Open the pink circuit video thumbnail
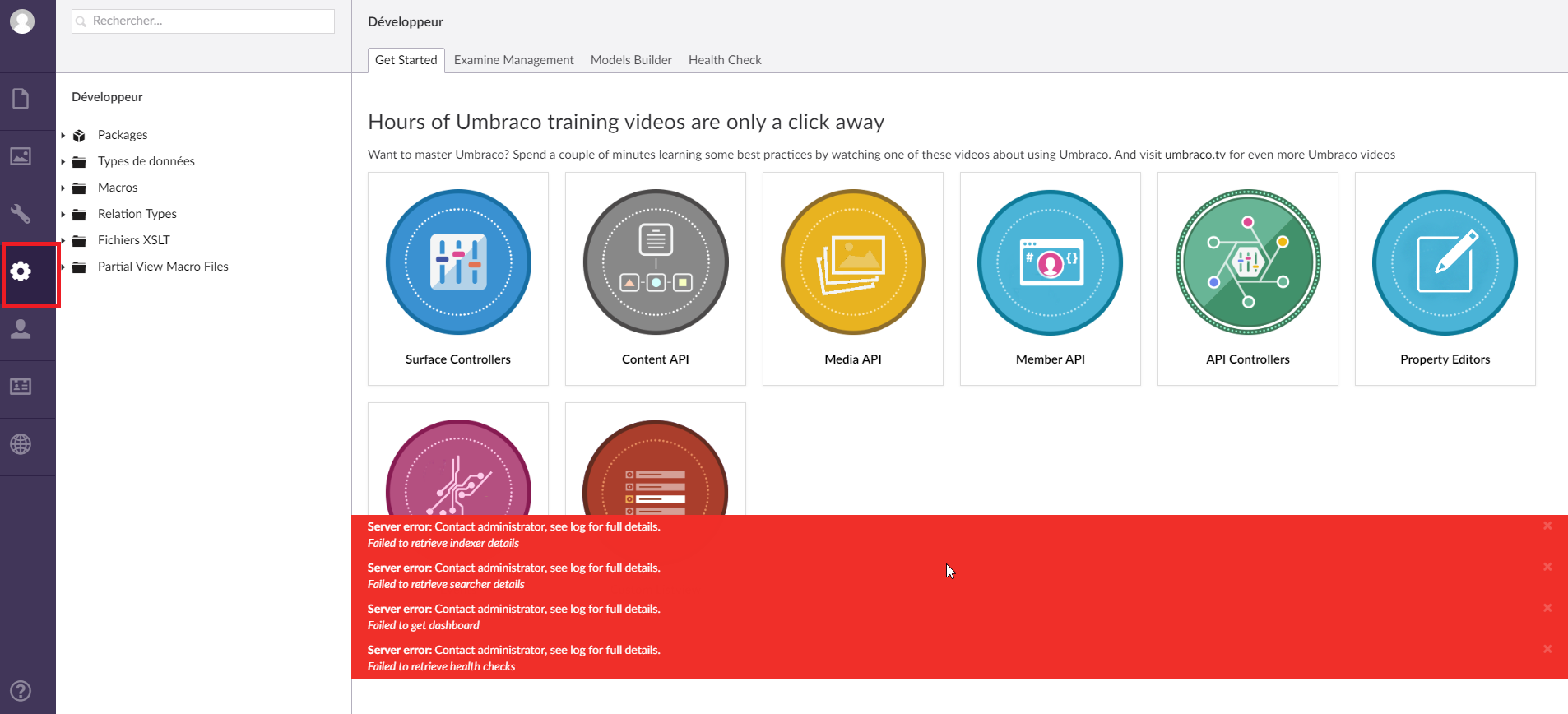 pos(458,467)
